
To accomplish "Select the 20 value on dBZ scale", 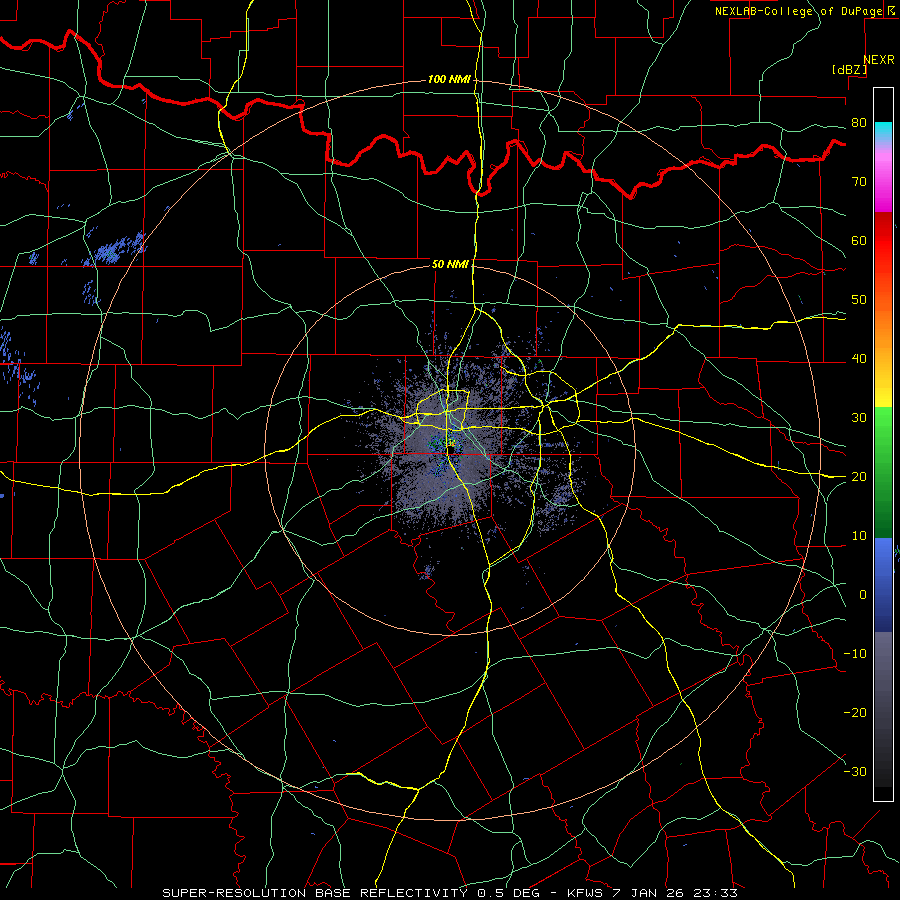I will click(x=859, y=477).
